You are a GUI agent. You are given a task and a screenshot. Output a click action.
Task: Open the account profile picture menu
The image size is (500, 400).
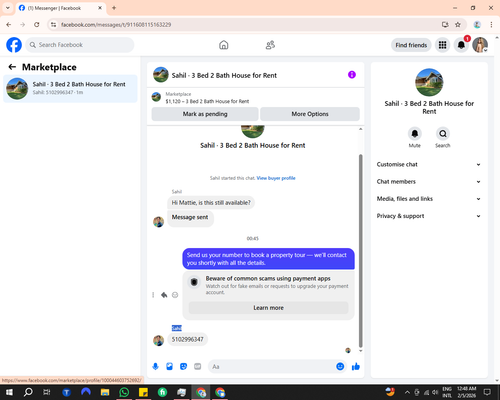click(480, 45)
